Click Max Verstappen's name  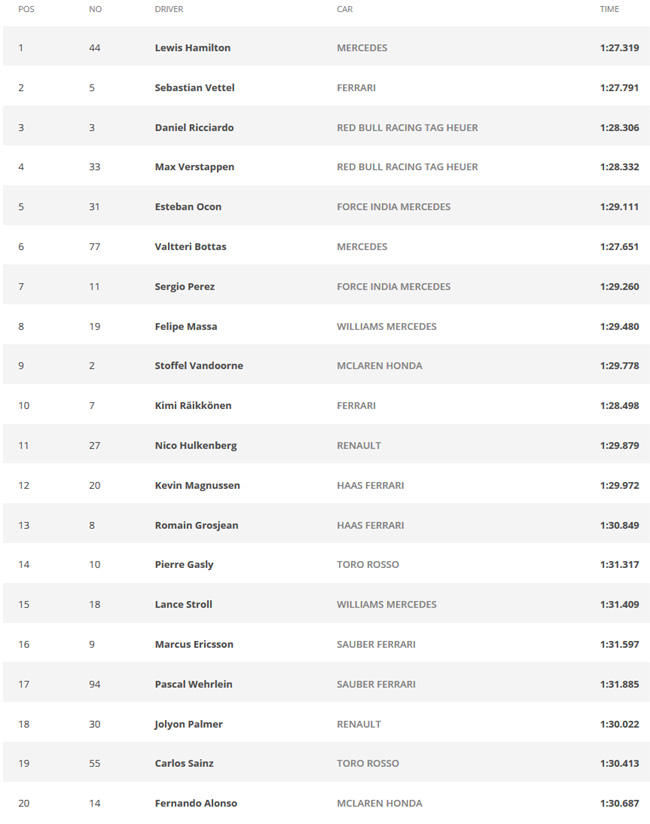194,167
